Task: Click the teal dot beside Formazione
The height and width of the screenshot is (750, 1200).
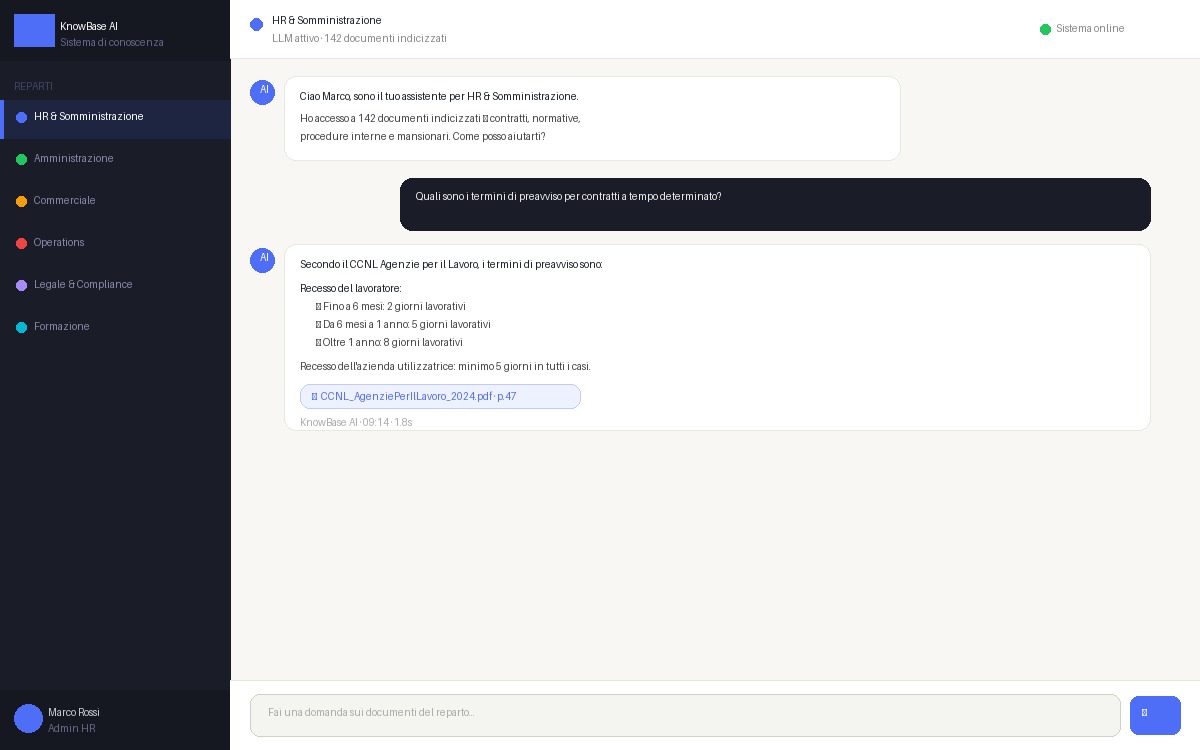Action: 21,327
